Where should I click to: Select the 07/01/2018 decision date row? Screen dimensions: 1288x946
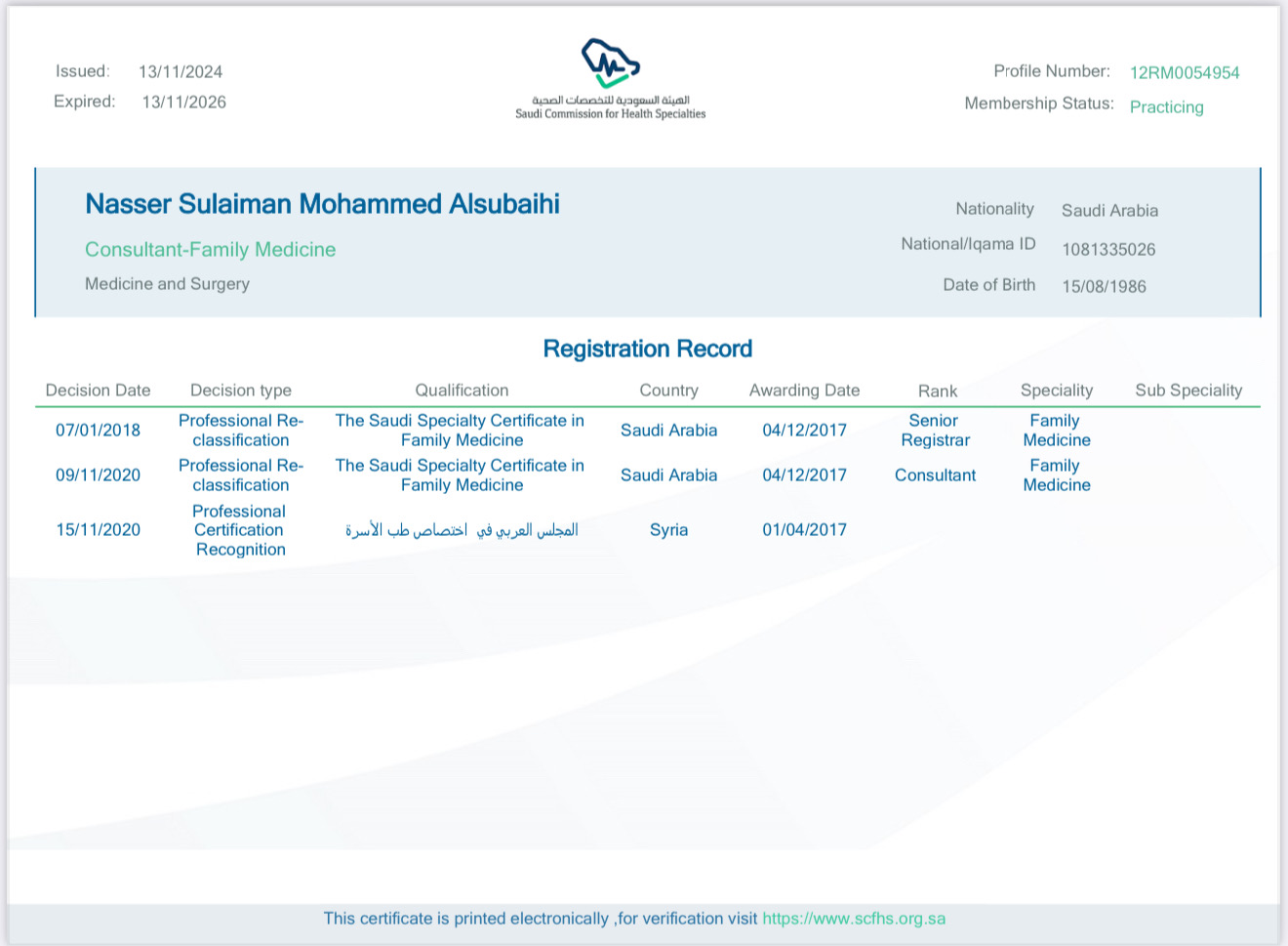[x=98, y=431]
